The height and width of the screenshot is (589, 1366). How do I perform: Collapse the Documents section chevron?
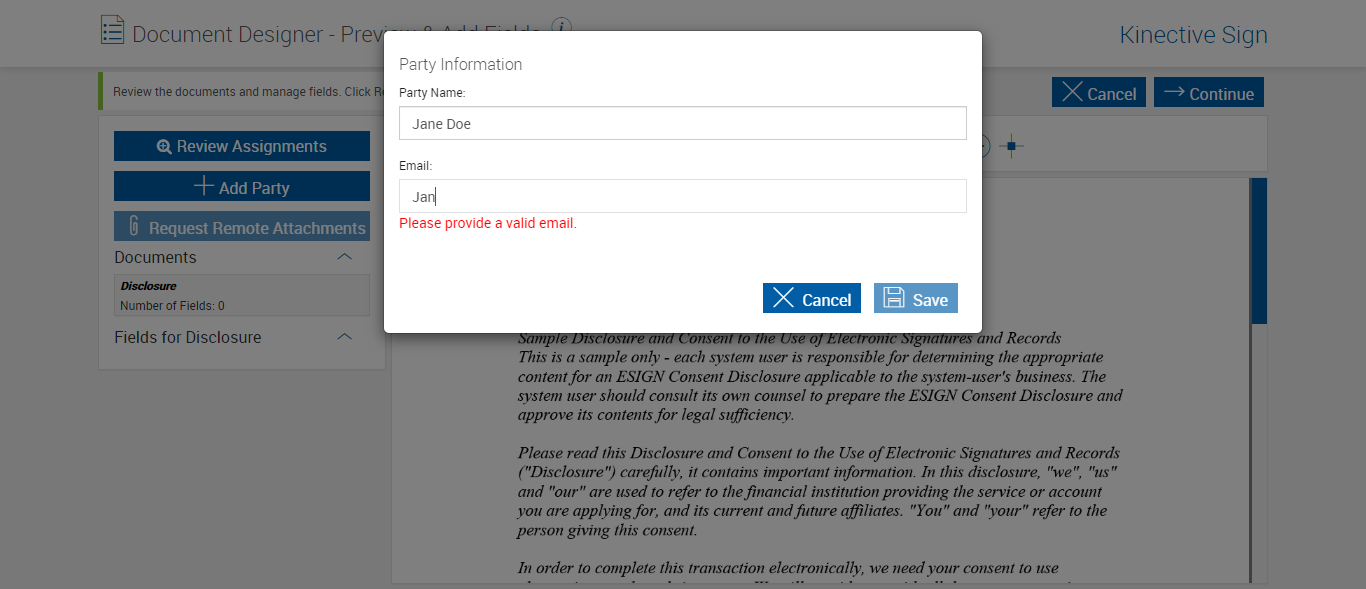(345, 257)
